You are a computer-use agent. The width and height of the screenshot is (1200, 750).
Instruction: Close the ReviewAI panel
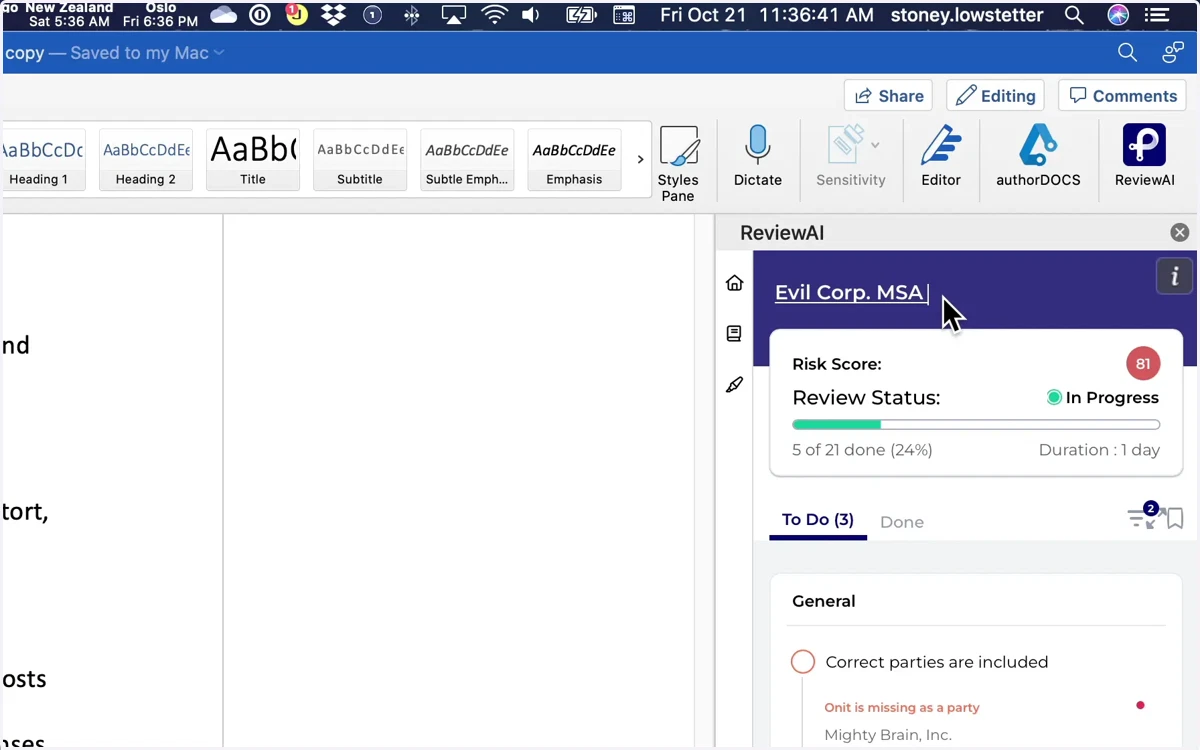click(1180, 233)
